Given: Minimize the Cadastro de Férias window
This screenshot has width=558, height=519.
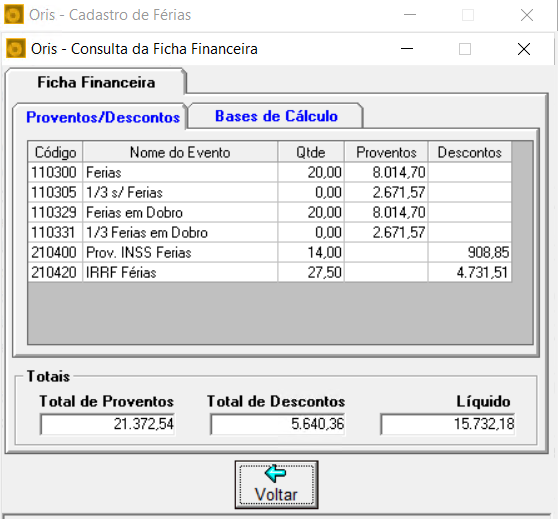Looking at the screenshot, I should [x=410, y=15].
